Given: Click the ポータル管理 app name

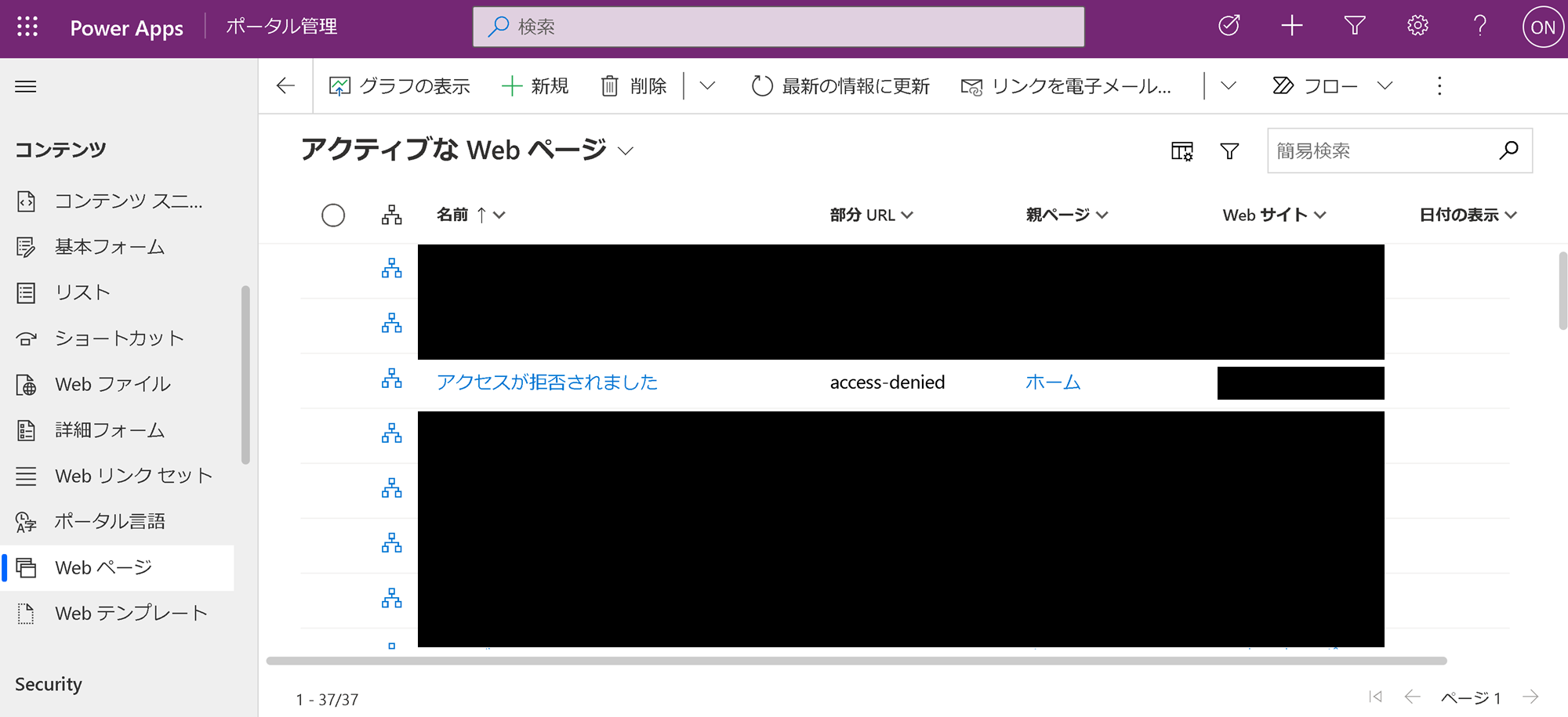Looking at the screenshot, I should tap(281, 27).
